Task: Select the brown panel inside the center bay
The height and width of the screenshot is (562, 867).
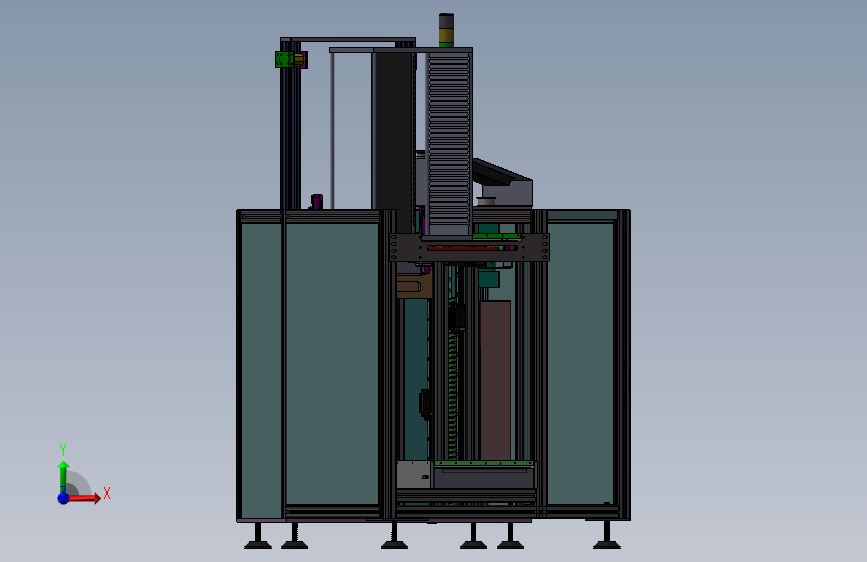Action: (x=495, y=380)
